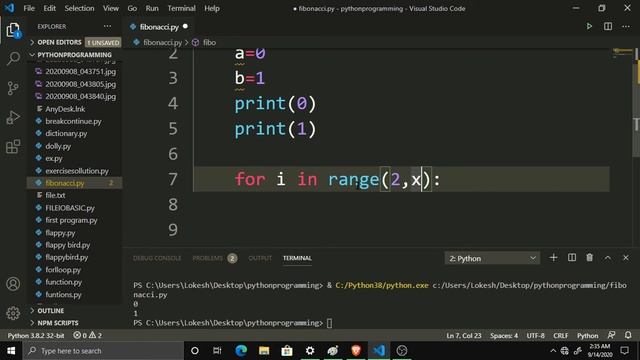Open Explorer Views and More Actions ellipsis

pyautogui.click(x=107, y=27)
